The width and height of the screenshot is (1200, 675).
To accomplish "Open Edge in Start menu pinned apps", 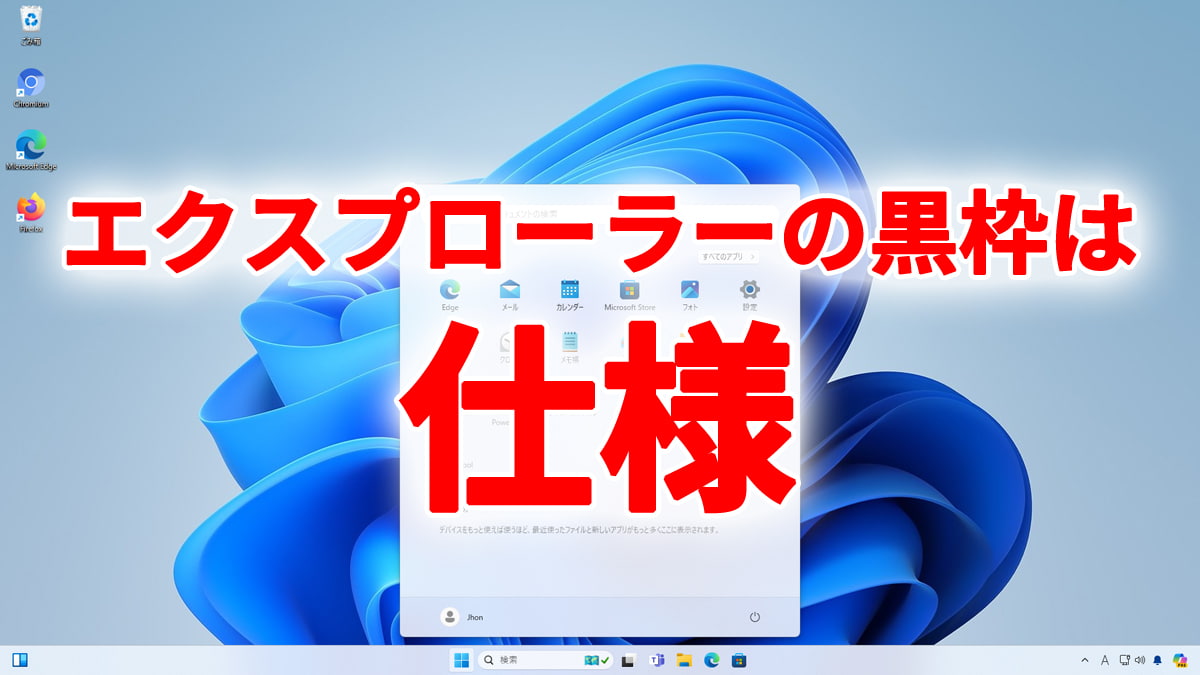I will pyautogui.click(x=450, y=295).
